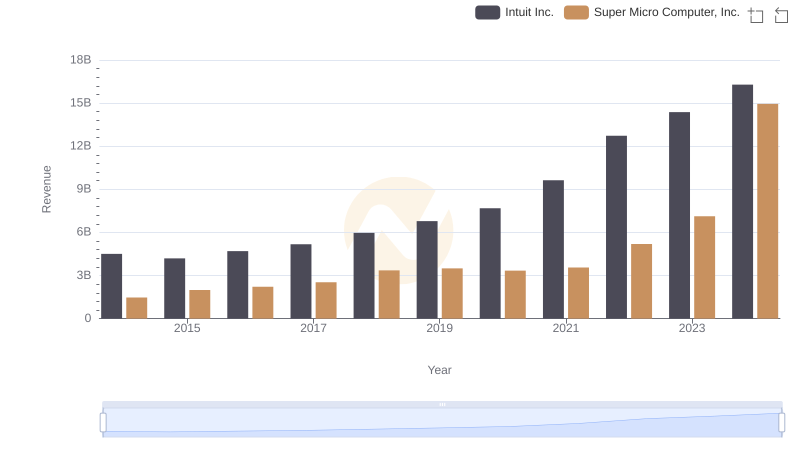The image size is (800, 461).
Task: Click the 12B y-axis label
Action: point(81,146)
